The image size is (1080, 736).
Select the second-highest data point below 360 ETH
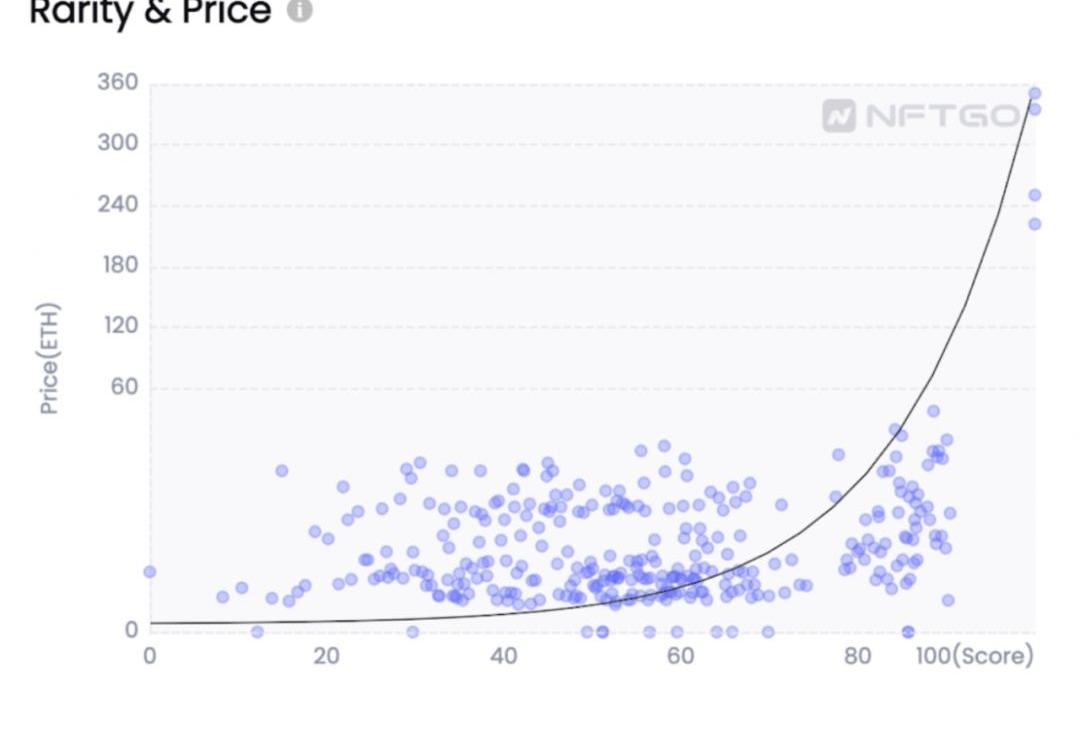pos(1034,109)
